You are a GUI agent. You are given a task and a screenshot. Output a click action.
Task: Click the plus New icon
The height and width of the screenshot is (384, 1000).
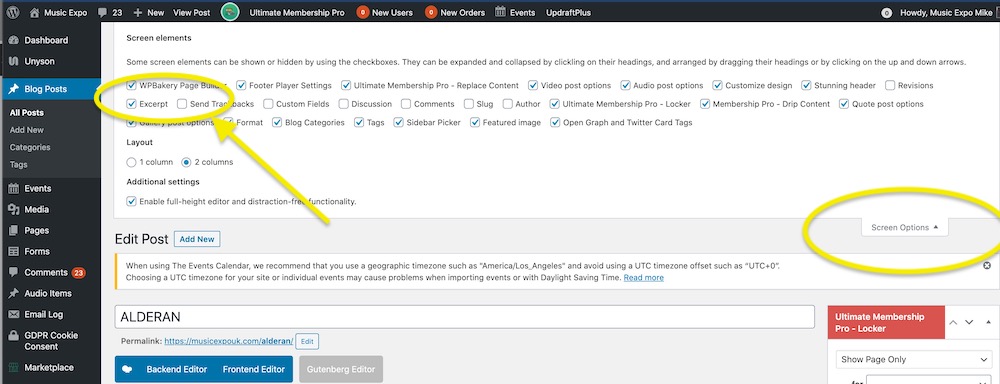click(x=138, y=12)
